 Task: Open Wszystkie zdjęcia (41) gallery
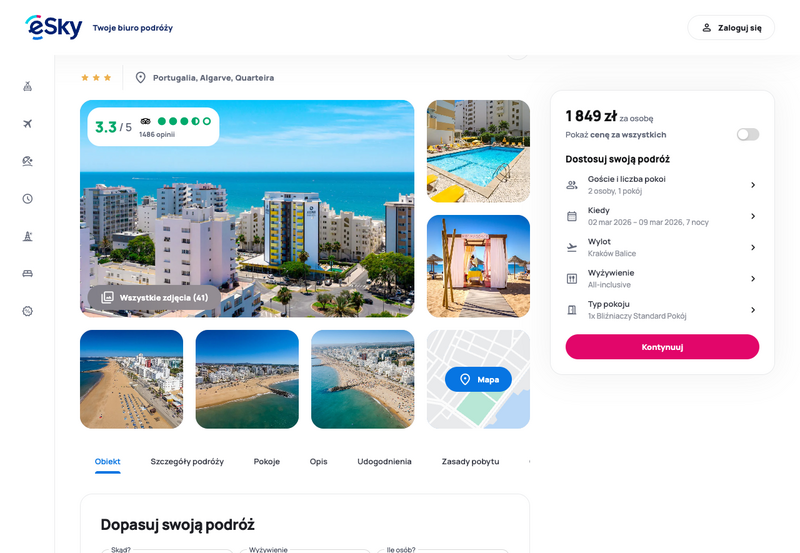[x=155, y=297]
